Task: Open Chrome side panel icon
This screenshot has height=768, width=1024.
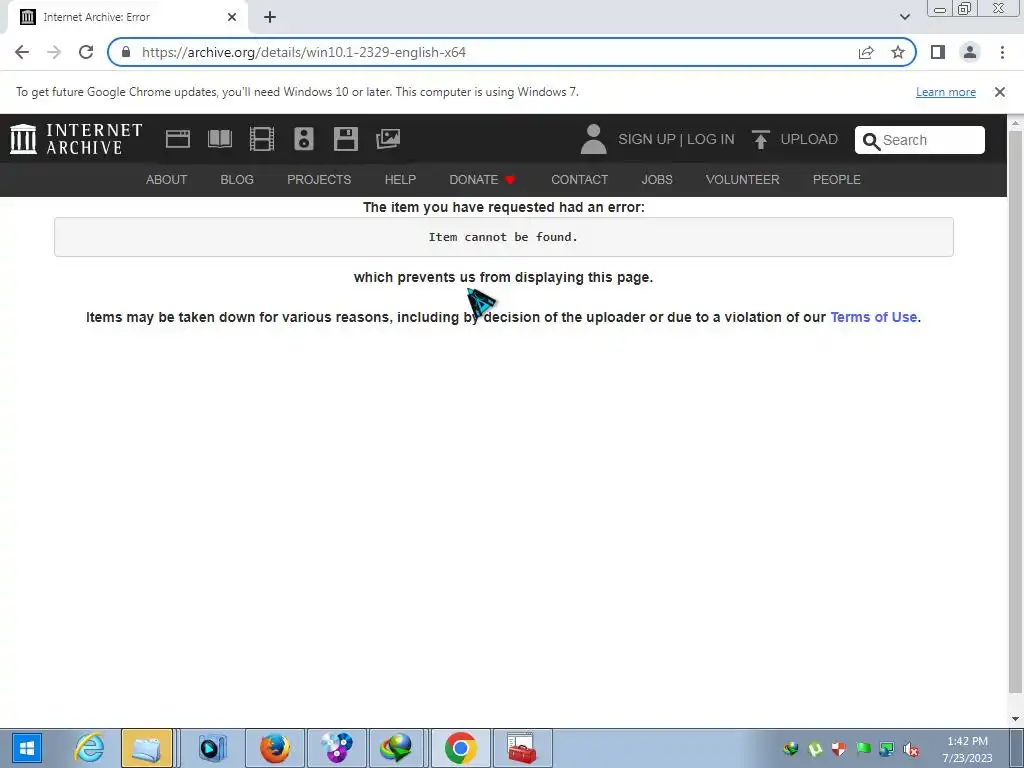Action: (x=938, y=52)
